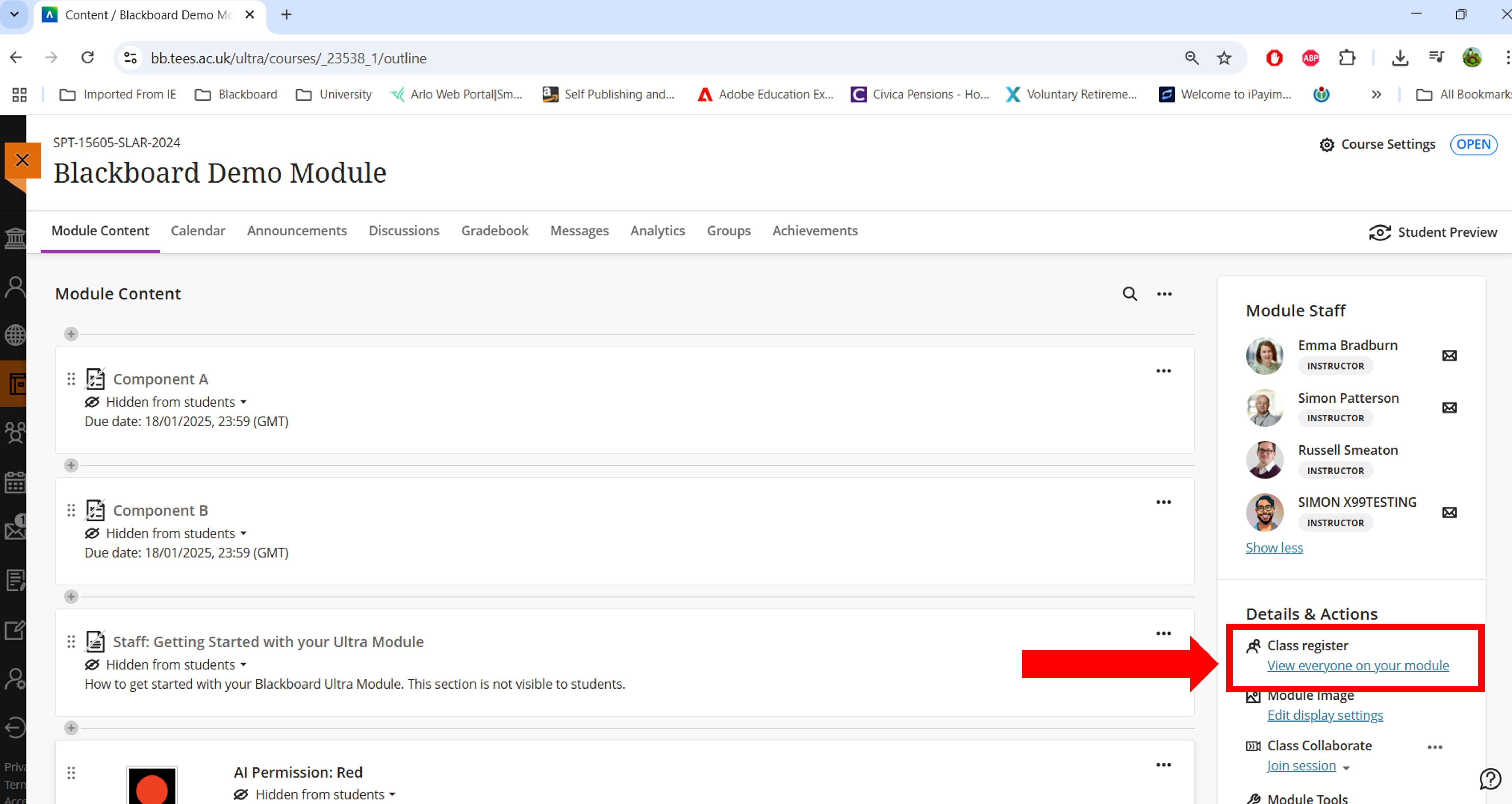The height and width of the screenshot is (804, 1512).
Task: Switch to the Analytics tab
Action: (657, 231)
